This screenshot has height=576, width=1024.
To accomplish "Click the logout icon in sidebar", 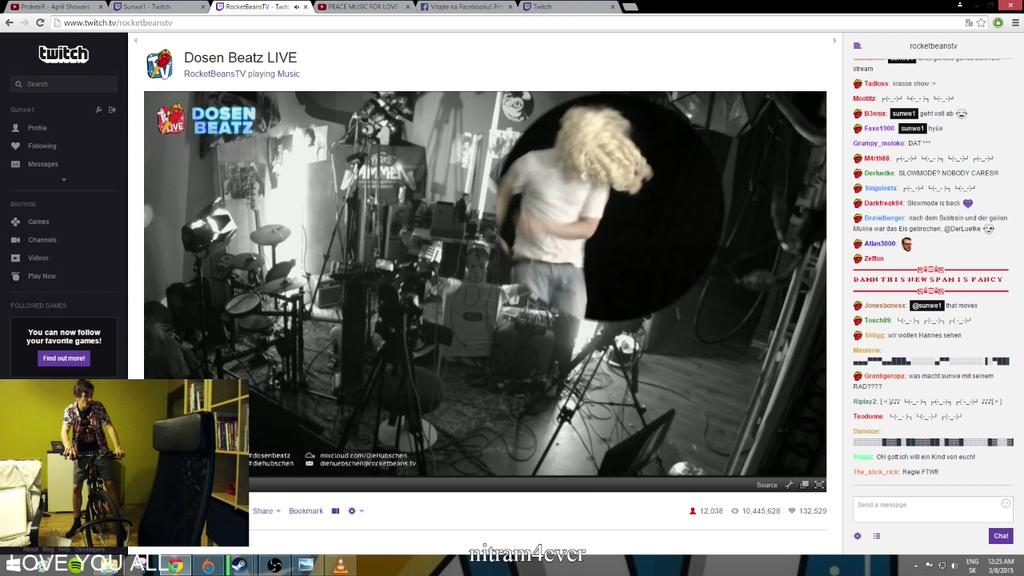I will (112, 110).
